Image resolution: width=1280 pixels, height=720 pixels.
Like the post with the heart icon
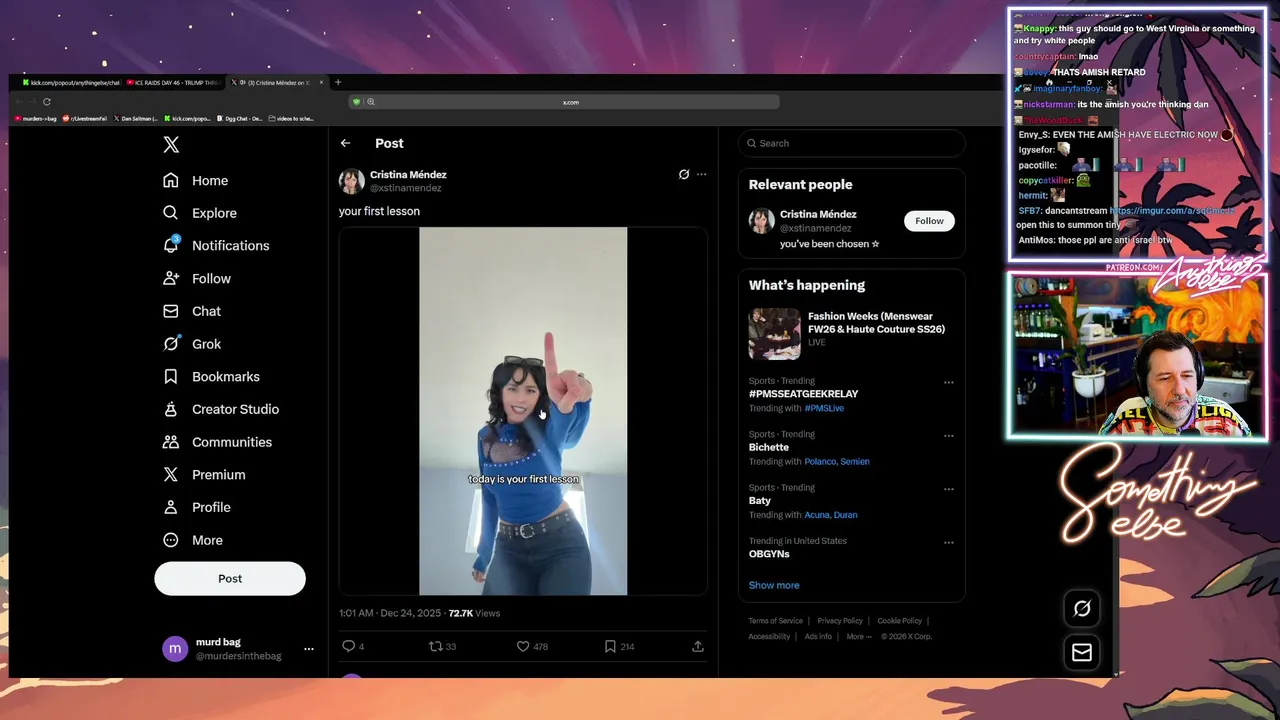click(522, 646)
